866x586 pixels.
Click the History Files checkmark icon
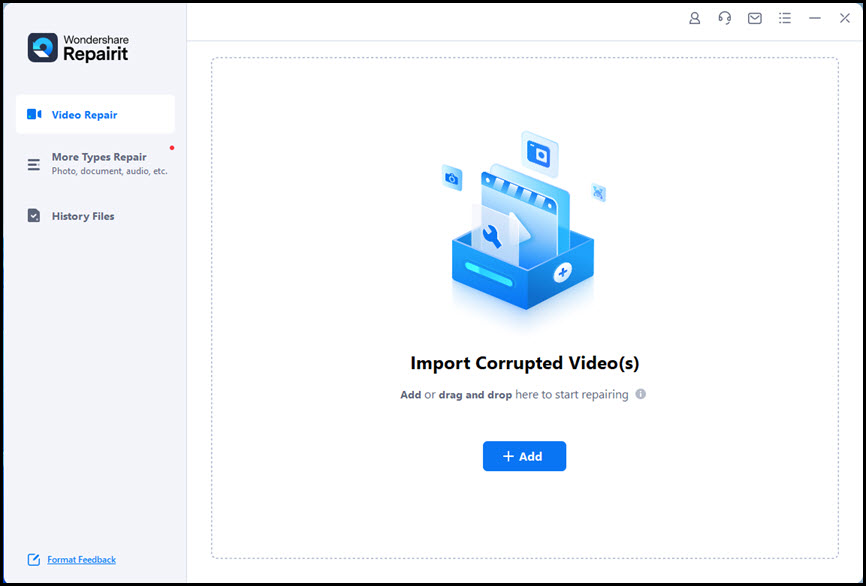(34, 215)
